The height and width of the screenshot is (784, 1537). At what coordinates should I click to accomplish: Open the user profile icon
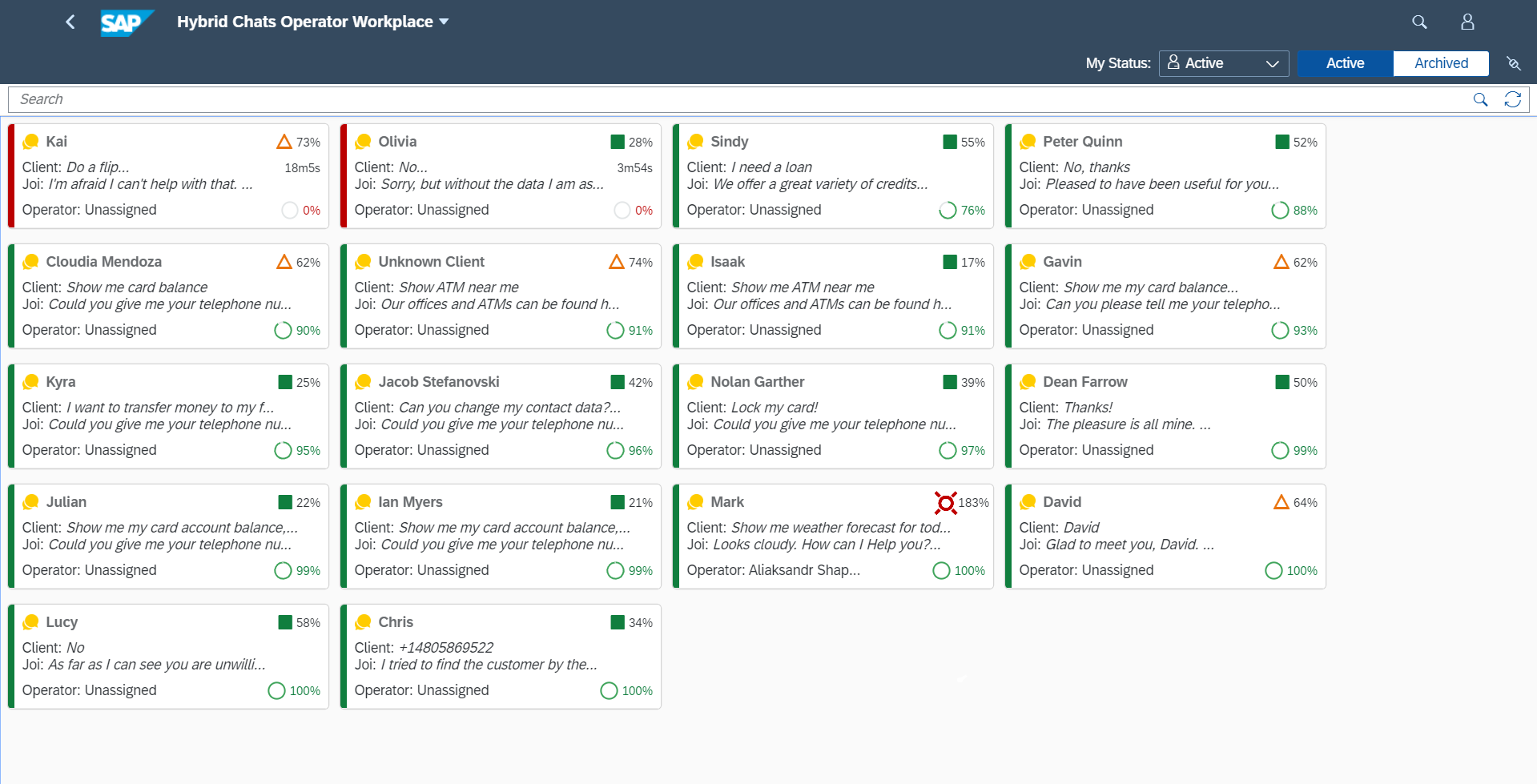pos(1467,22)
